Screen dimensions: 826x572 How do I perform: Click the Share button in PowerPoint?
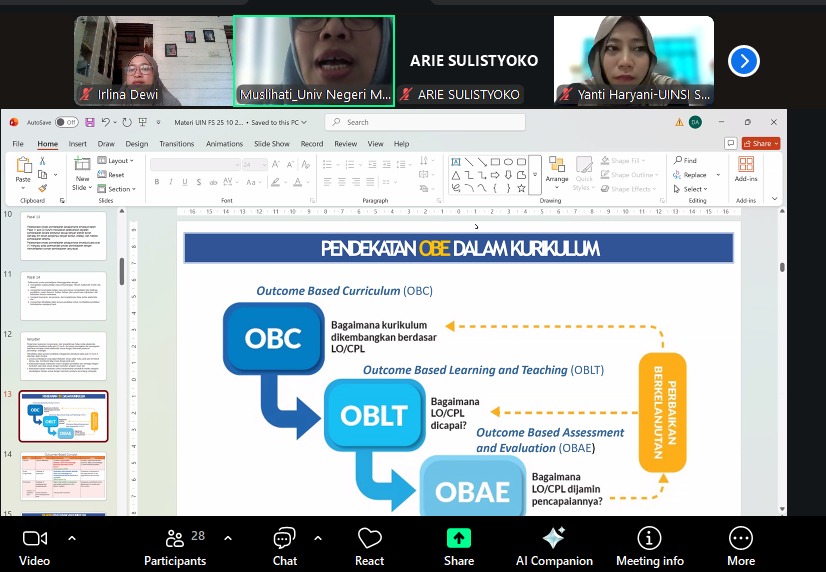coord(761,144)
